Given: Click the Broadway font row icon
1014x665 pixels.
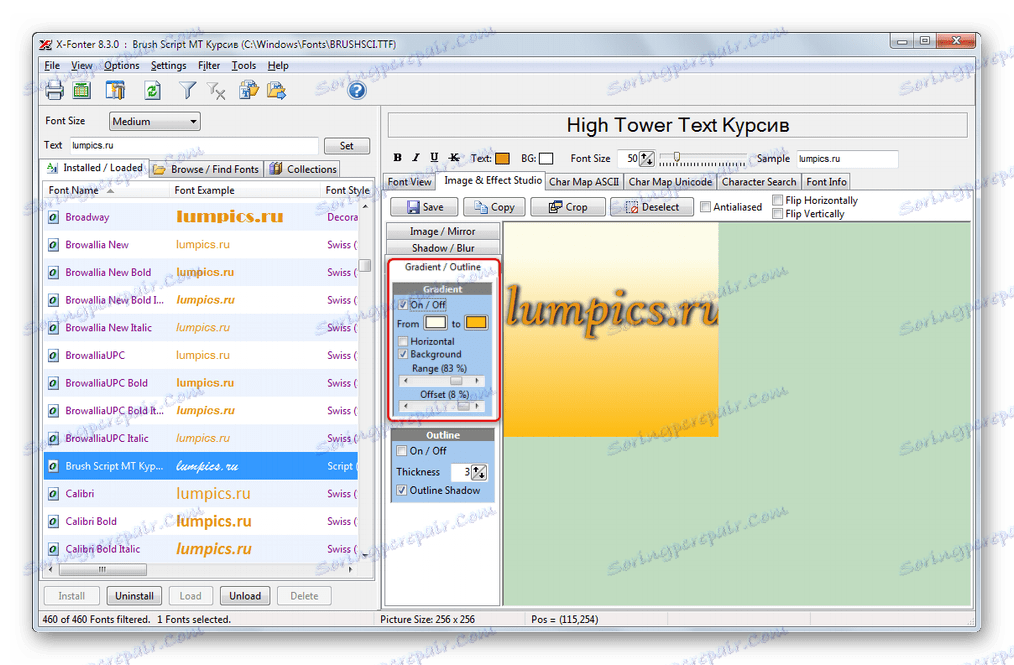Looking at the screenshot, I should [54, 217].
